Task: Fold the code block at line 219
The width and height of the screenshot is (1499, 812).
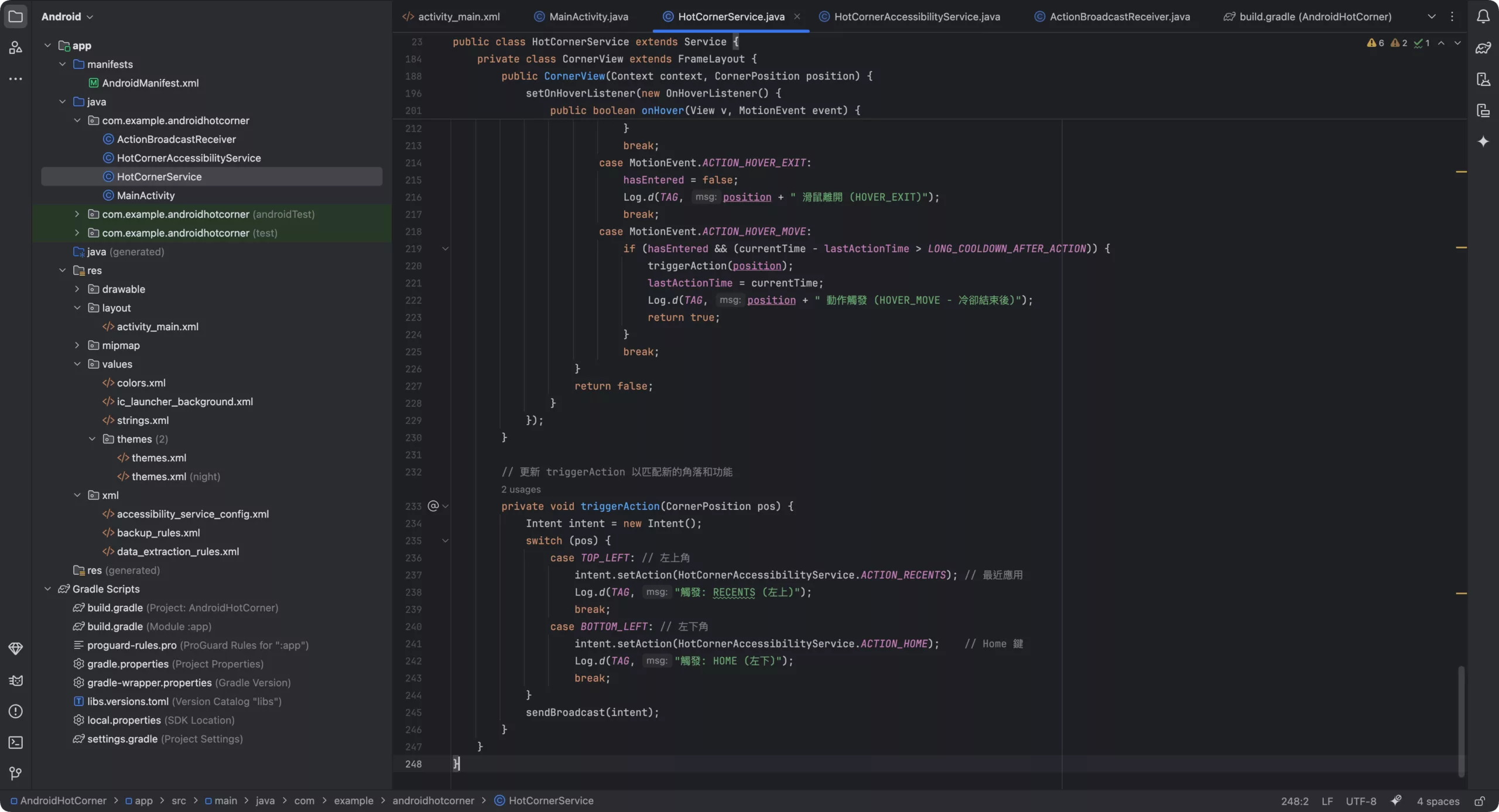Action: tap(446, 249)
